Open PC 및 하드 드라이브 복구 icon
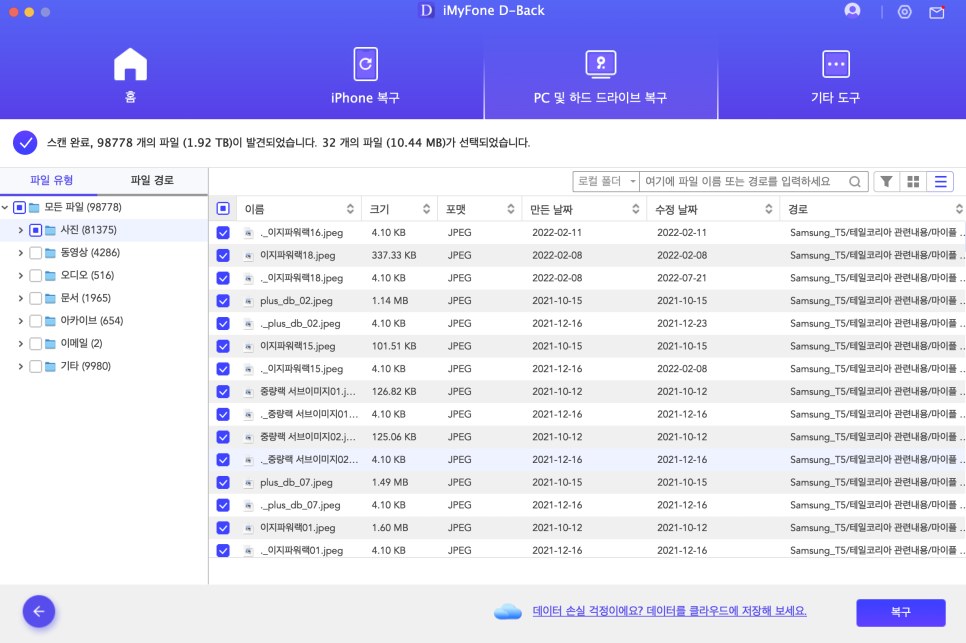 [601, 64]
